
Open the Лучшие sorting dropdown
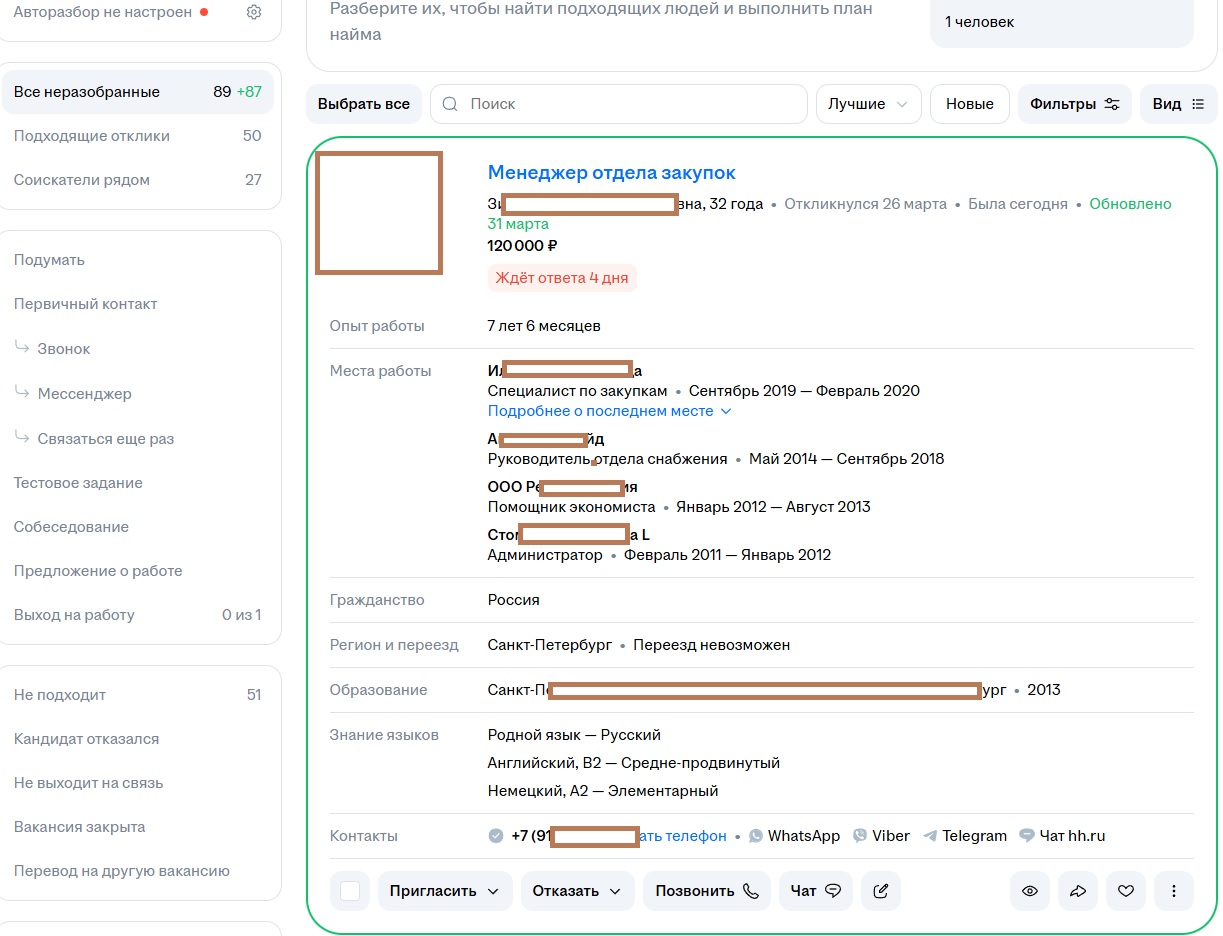[868, 104]
